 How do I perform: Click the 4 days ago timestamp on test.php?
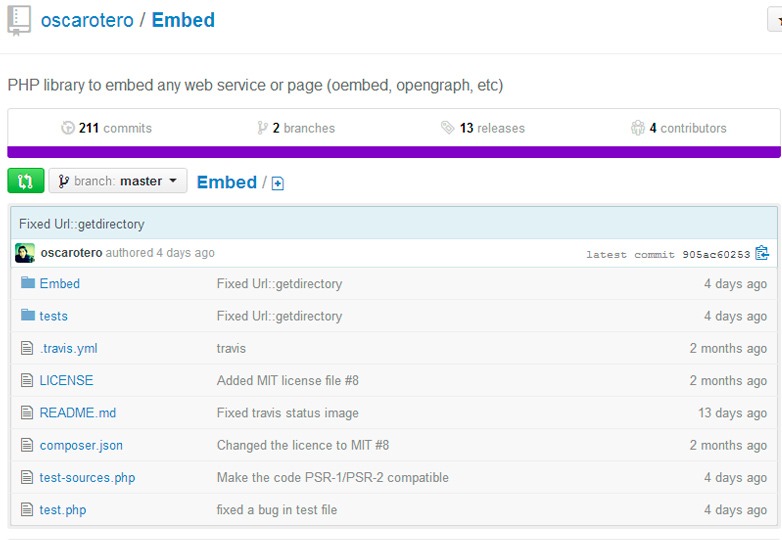736,510
